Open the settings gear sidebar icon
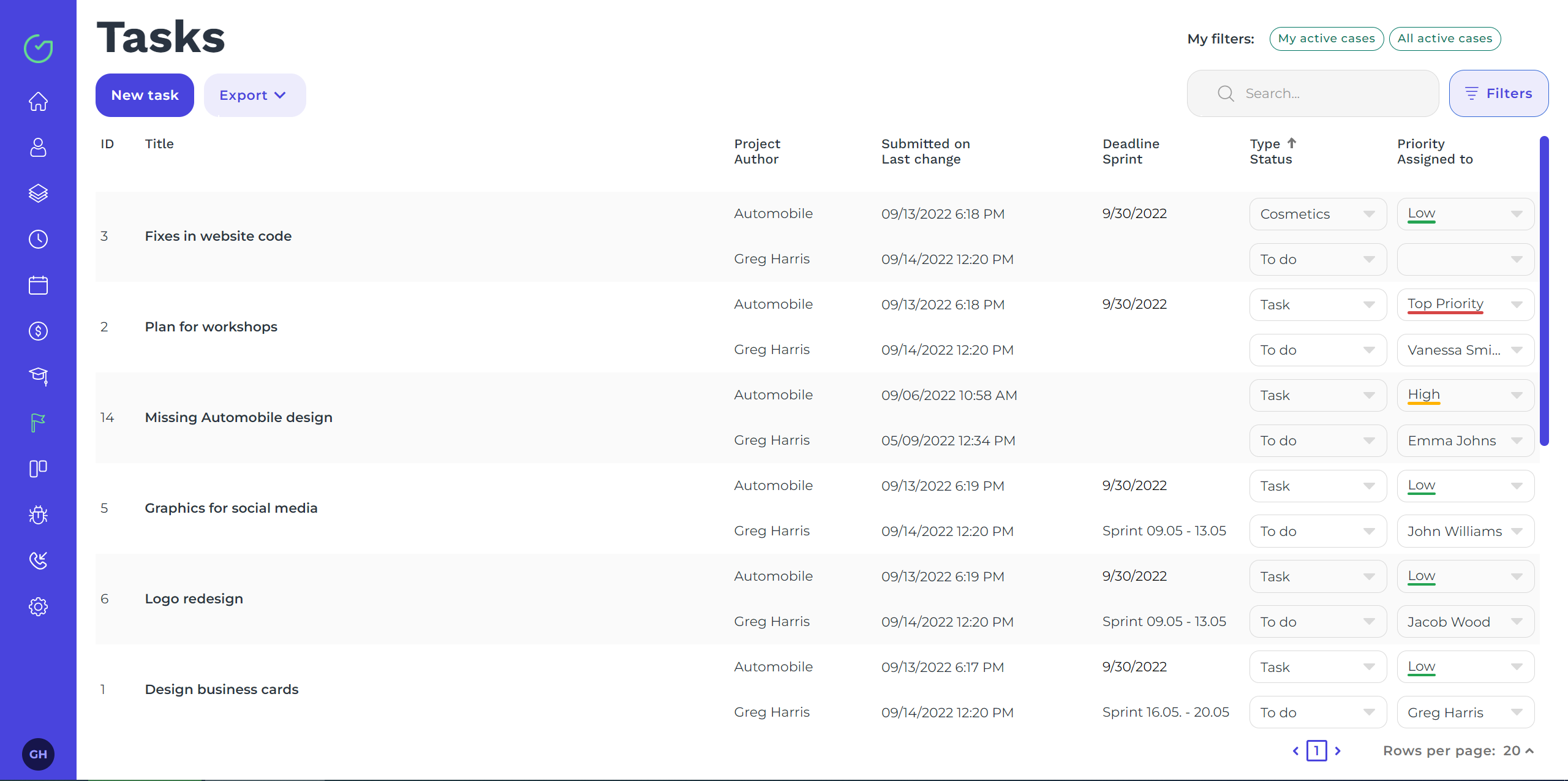Image resolution: width=1568 pixels, height=781 pixels. click(x=38, y=606)
